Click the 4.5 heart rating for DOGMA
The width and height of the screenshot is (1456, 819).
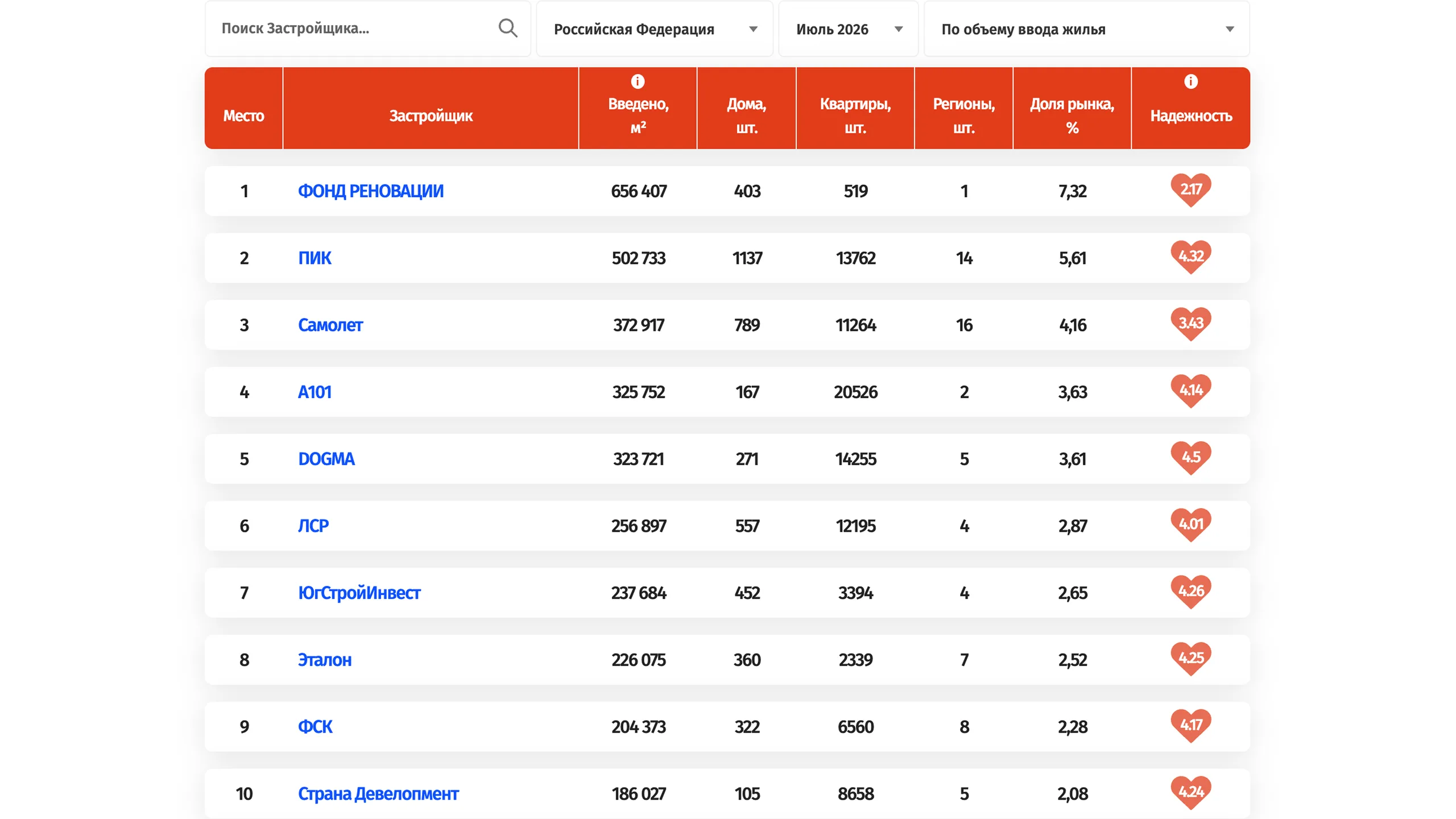[x=1190, y=458]
